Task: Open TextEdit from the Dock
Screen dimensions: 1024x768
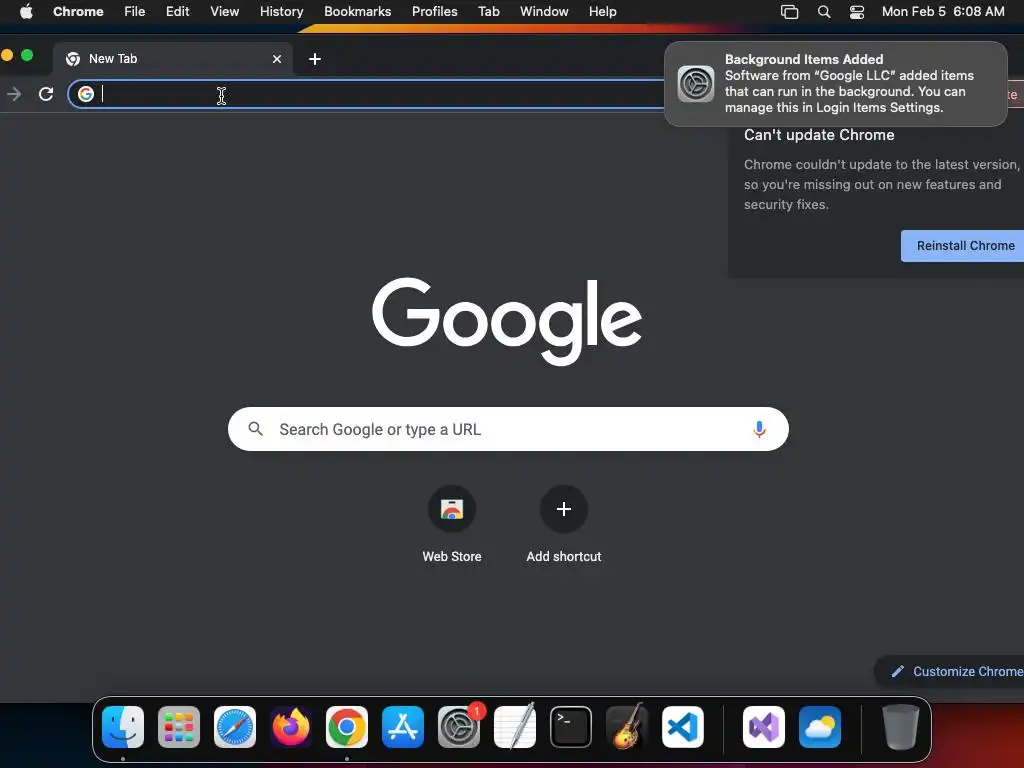Action: [x=515, y=727]
